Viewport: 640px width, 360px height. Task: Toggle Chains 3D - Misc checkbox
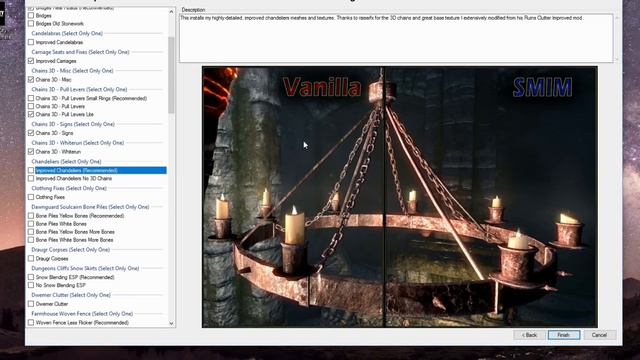point(31,80)
